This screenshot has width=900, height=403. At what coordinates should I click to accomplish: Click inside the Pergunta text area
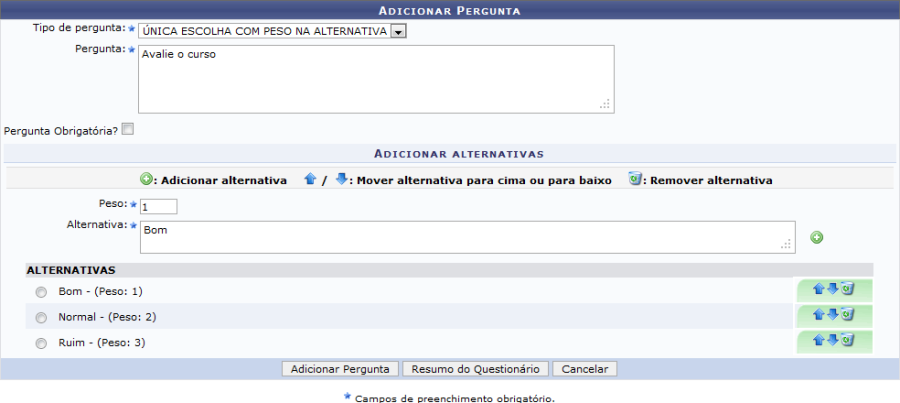point(375,79)
